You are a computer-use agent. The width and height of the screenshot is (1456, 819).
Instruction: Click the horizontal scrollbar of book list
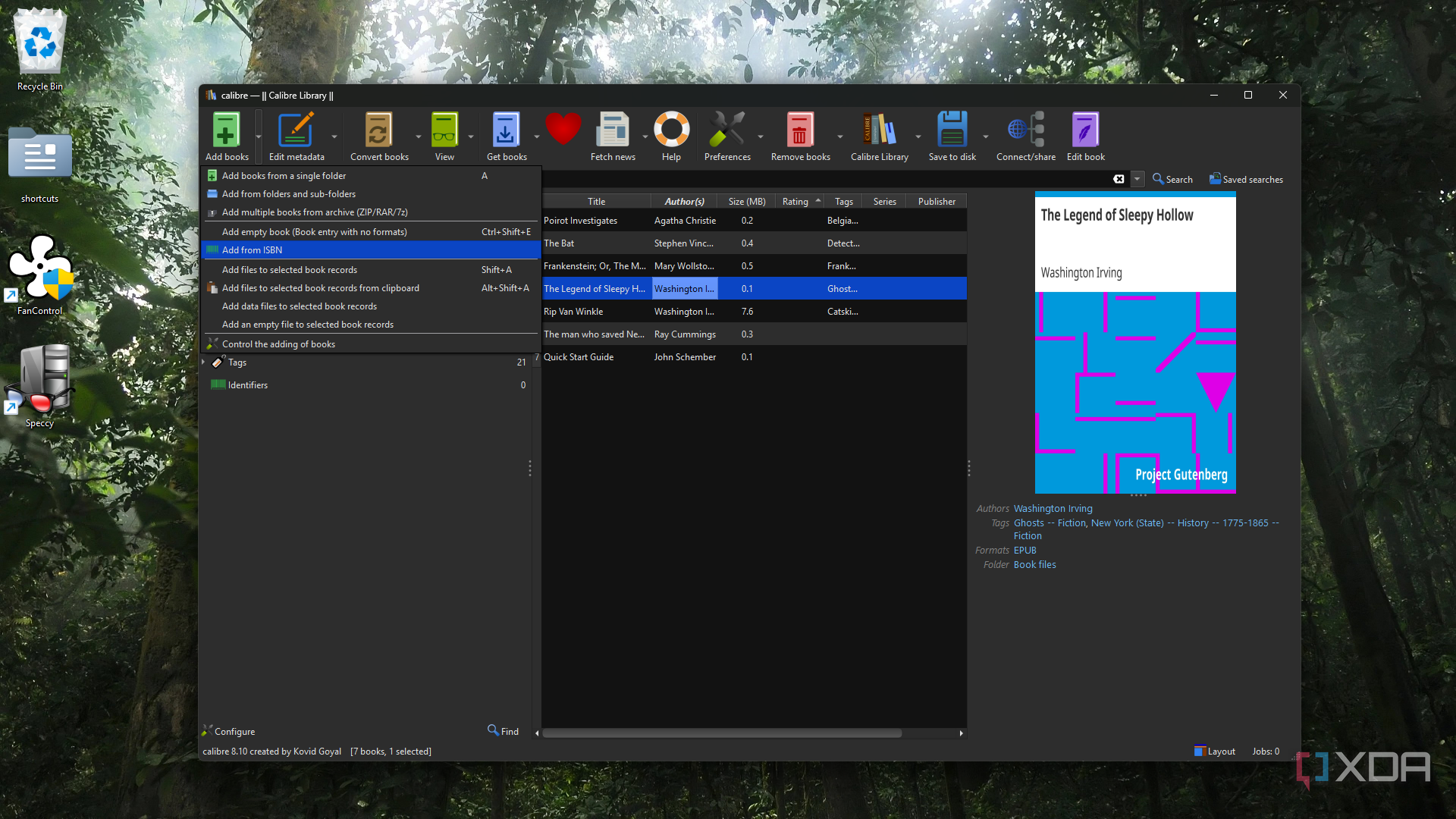pos(722,733)
